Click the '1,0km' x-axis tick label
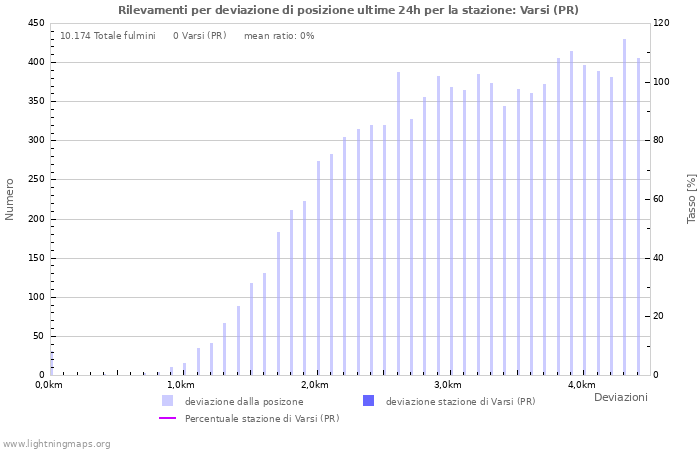 (181, 385)
